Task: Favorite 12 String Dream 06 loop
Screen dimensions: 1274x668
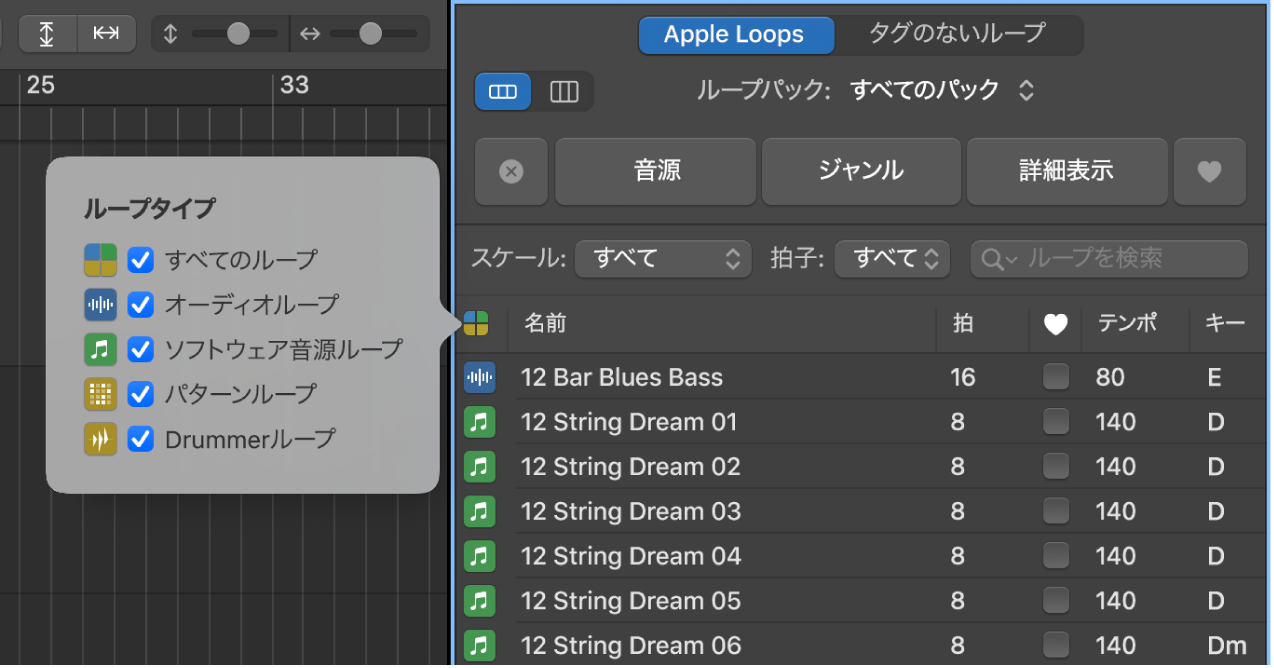Action: (x=1056, y=645)
